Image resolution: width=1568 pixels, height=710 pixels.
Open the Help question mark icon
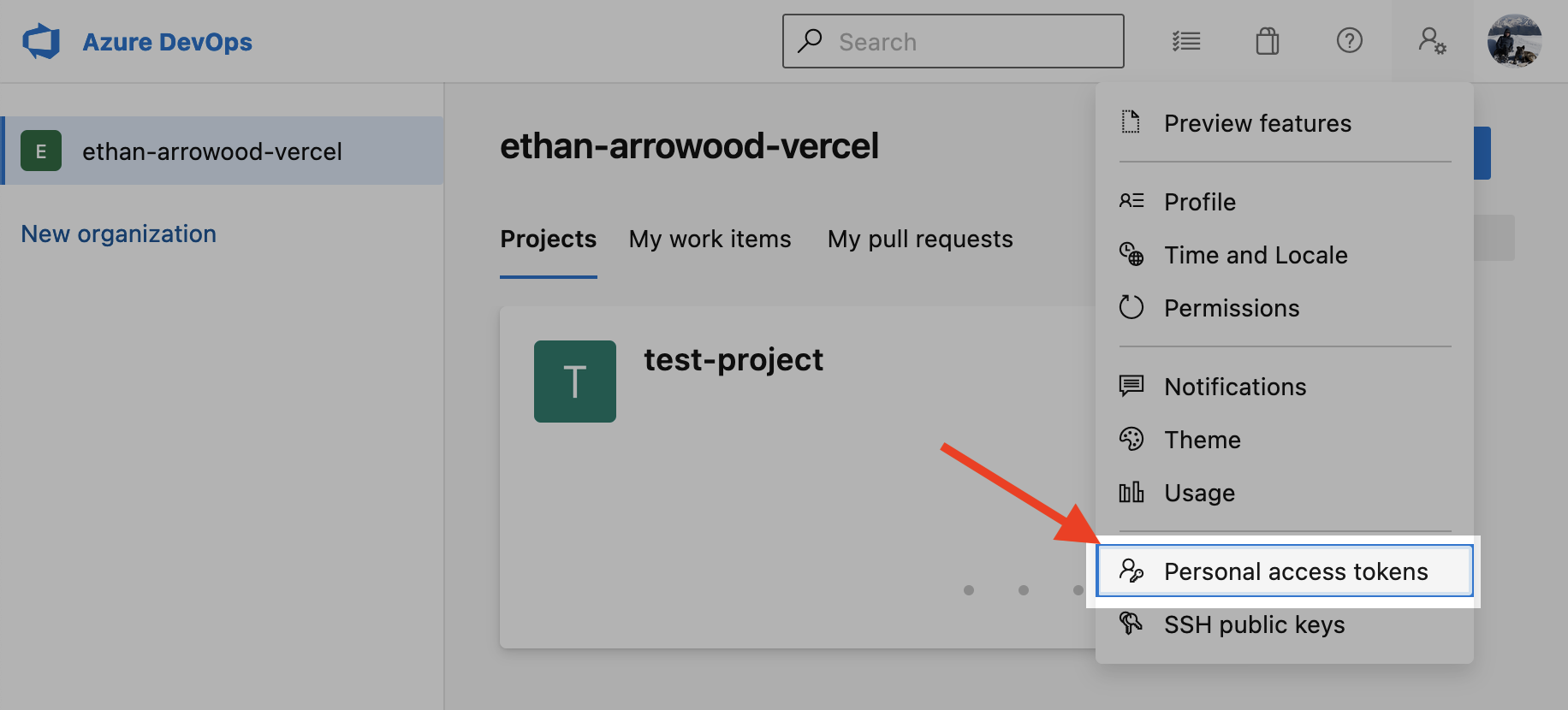point(1349,40)
